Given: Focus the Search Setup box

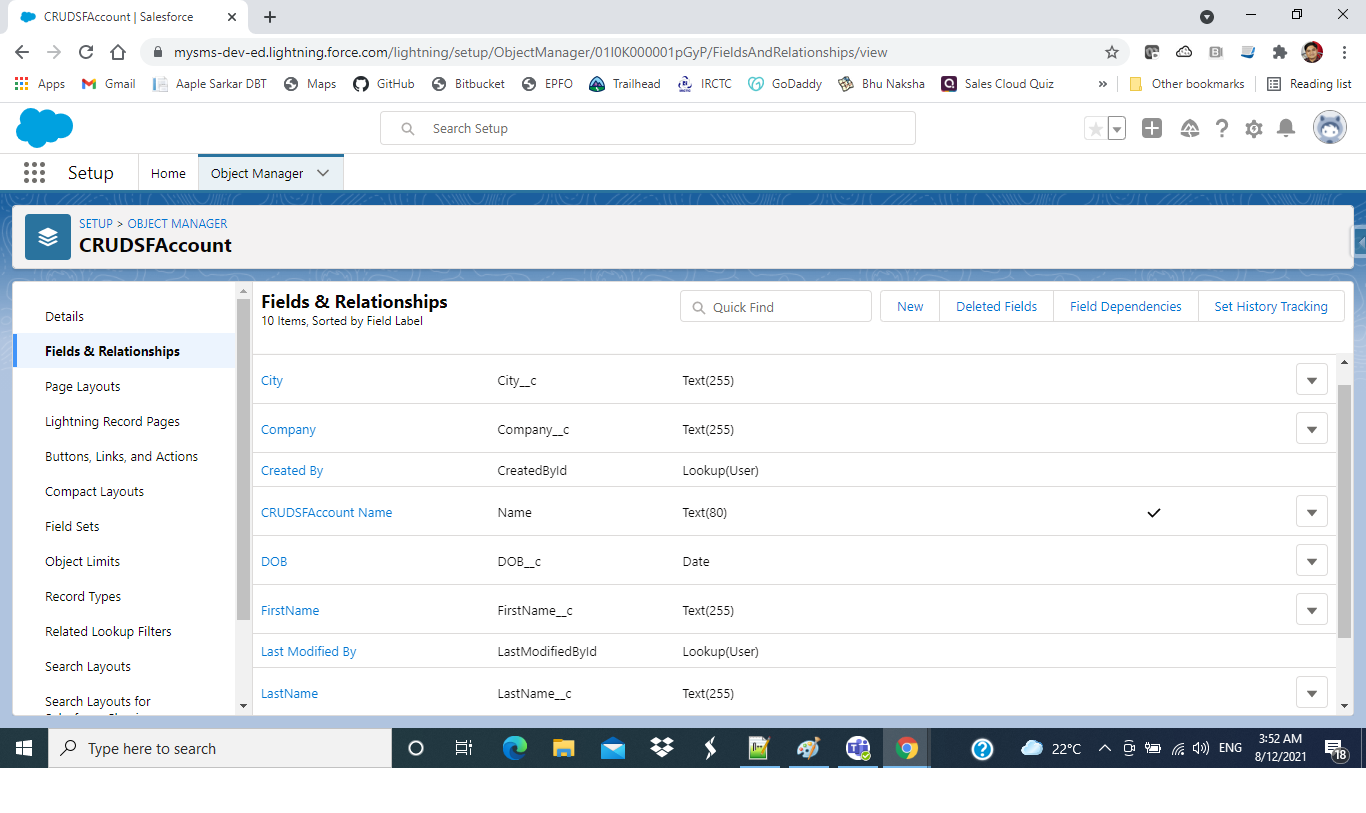Looking at the screenshot, I should tap(648, 128).
